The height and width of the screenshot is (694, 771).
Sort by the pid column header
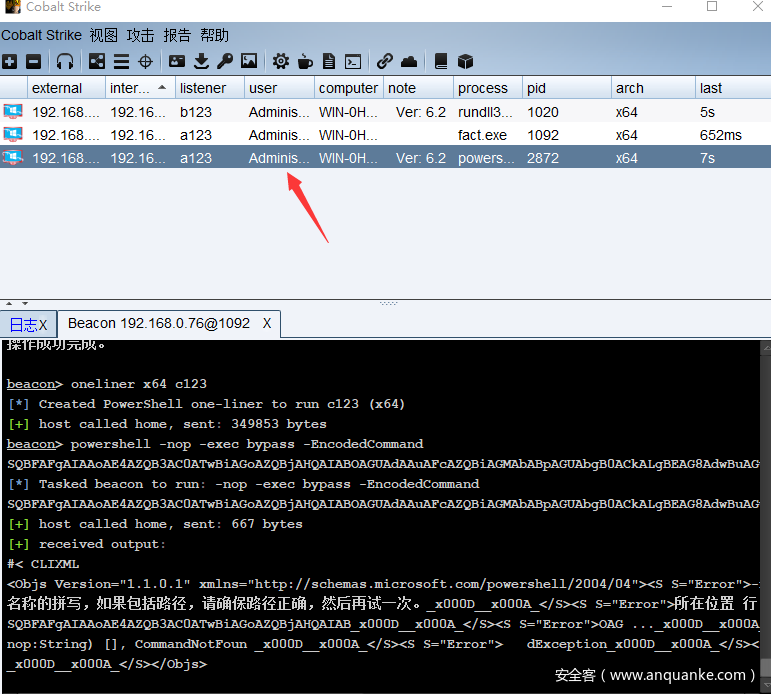pos(566,88)
